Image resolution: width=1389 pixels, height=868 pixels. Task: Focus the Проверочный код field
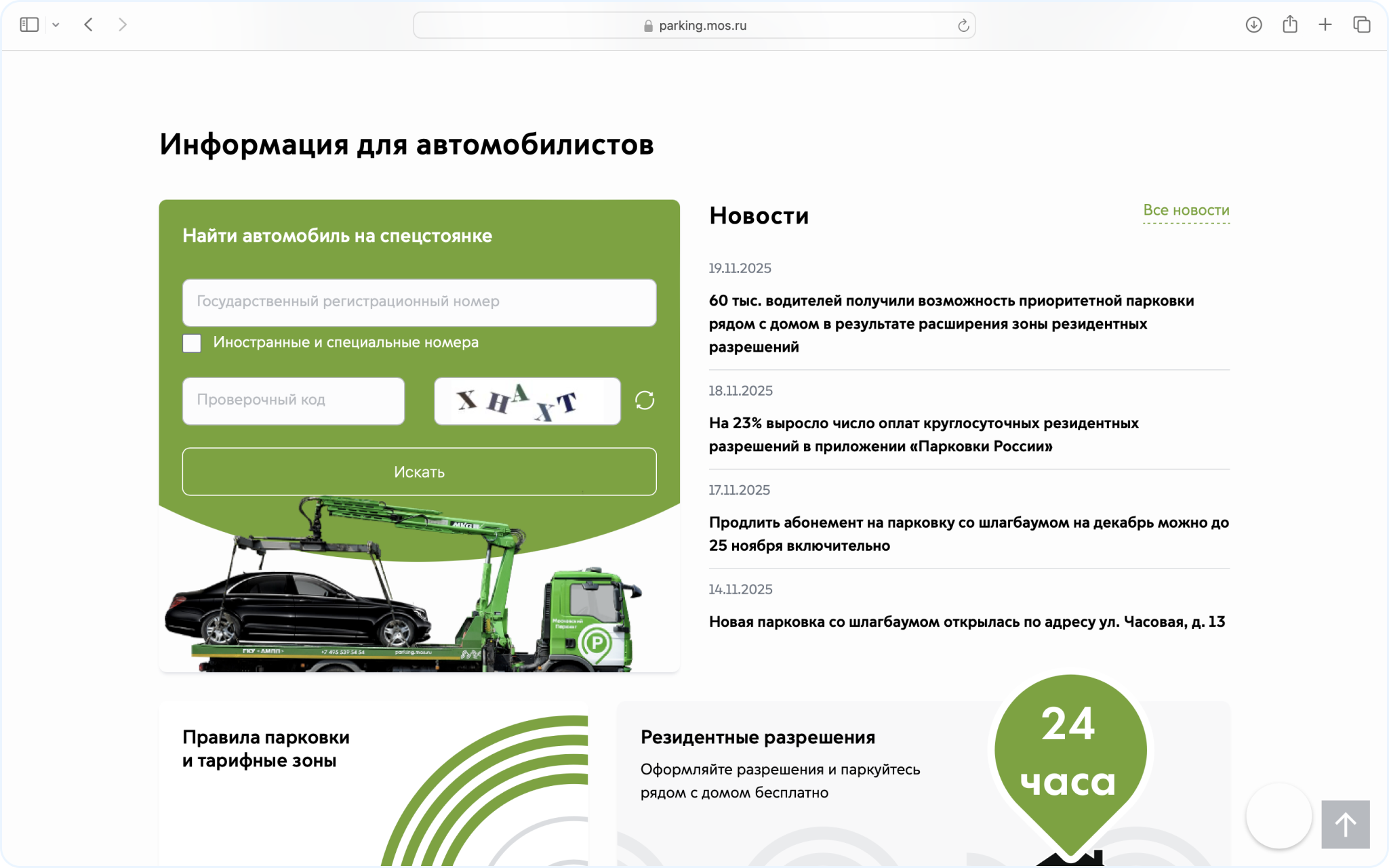tap(293, 400)
